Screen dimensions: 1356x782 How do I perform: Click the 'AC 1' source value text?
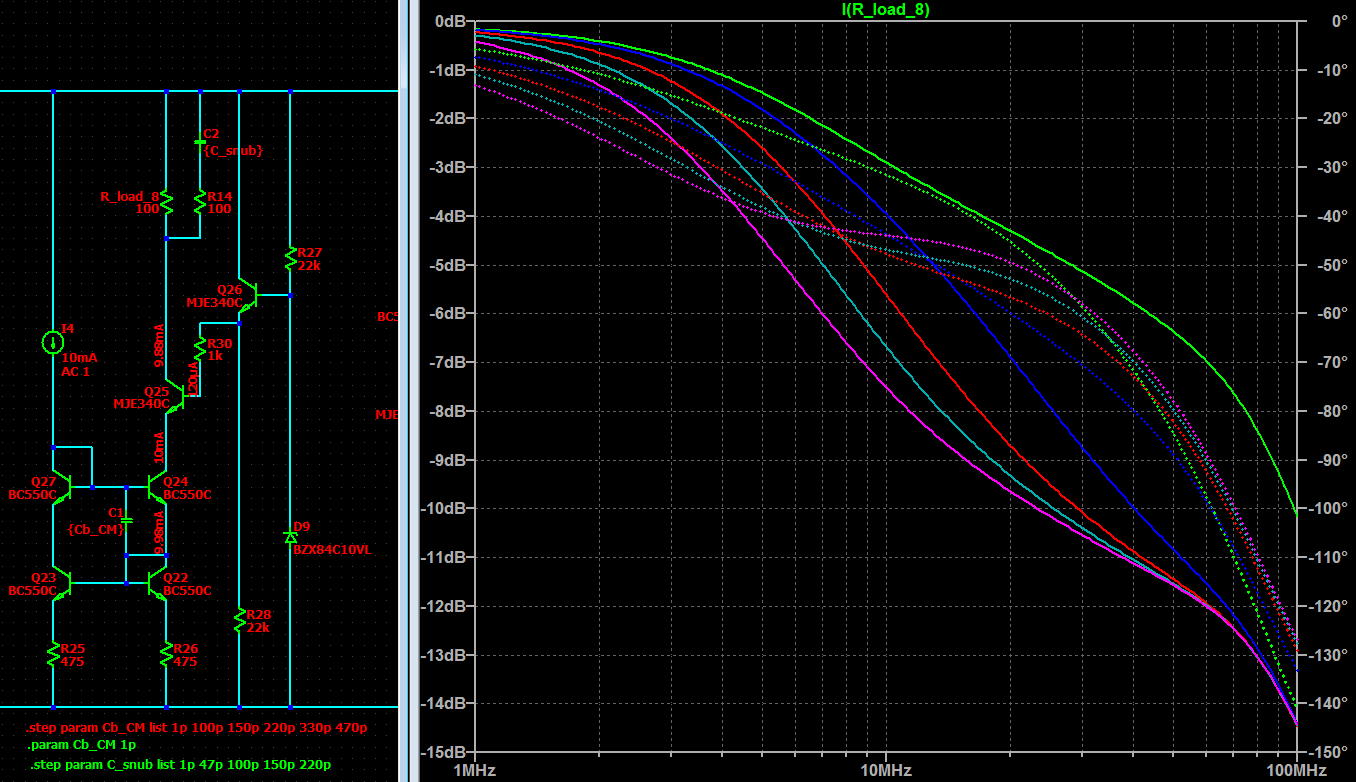tap(76, 371)
